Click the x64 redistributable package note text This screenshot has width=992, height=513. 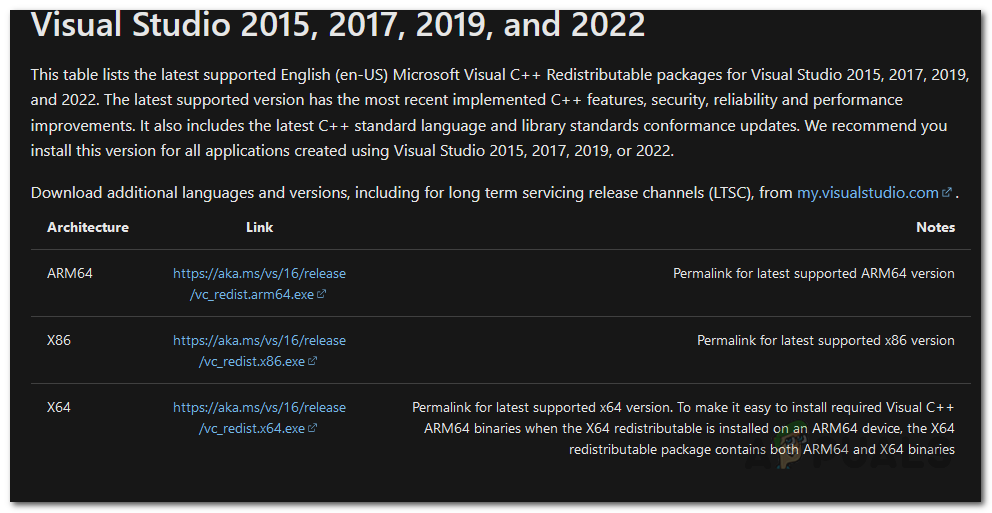pos(683,428)
